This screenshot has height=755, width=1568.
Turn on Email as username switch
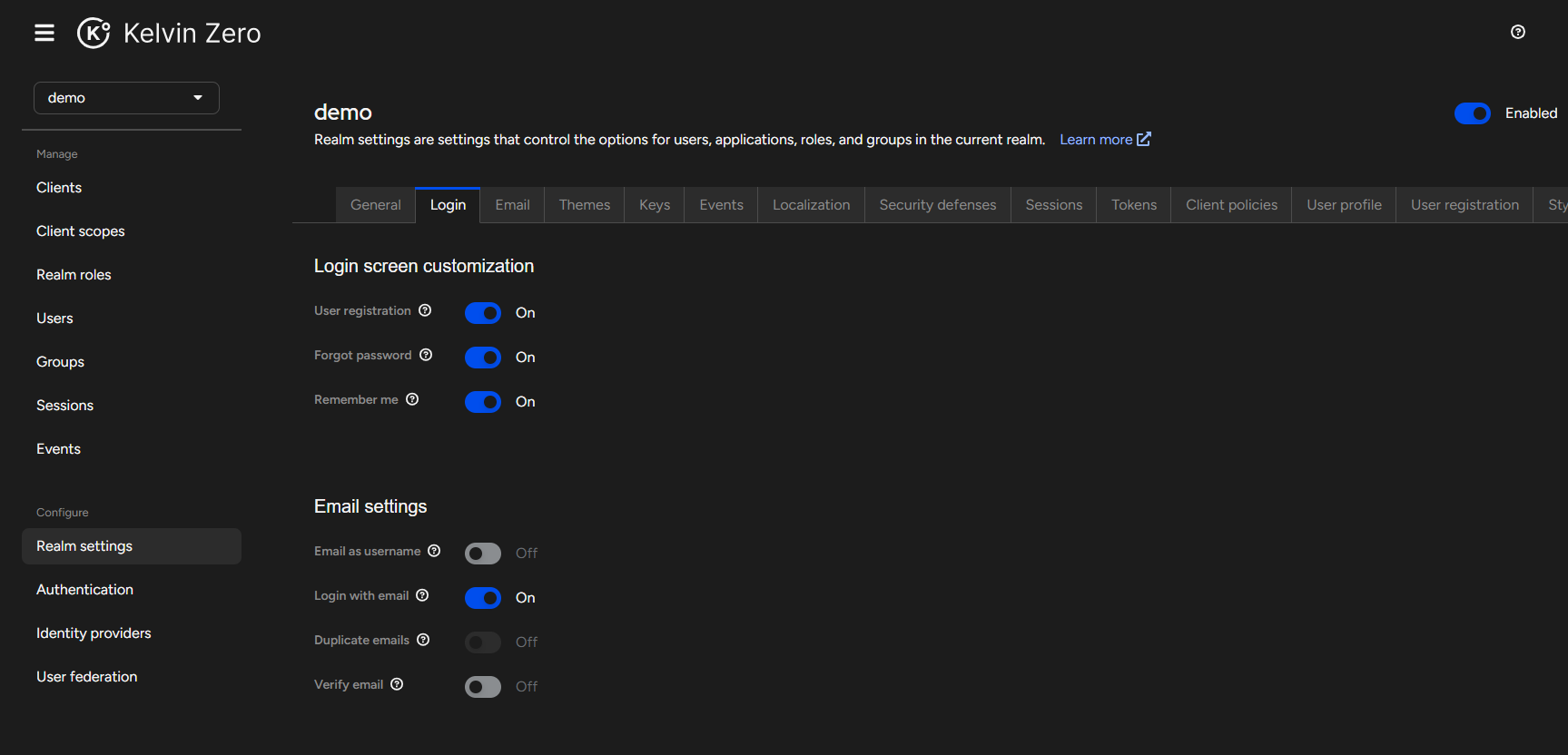pos(483,554)
